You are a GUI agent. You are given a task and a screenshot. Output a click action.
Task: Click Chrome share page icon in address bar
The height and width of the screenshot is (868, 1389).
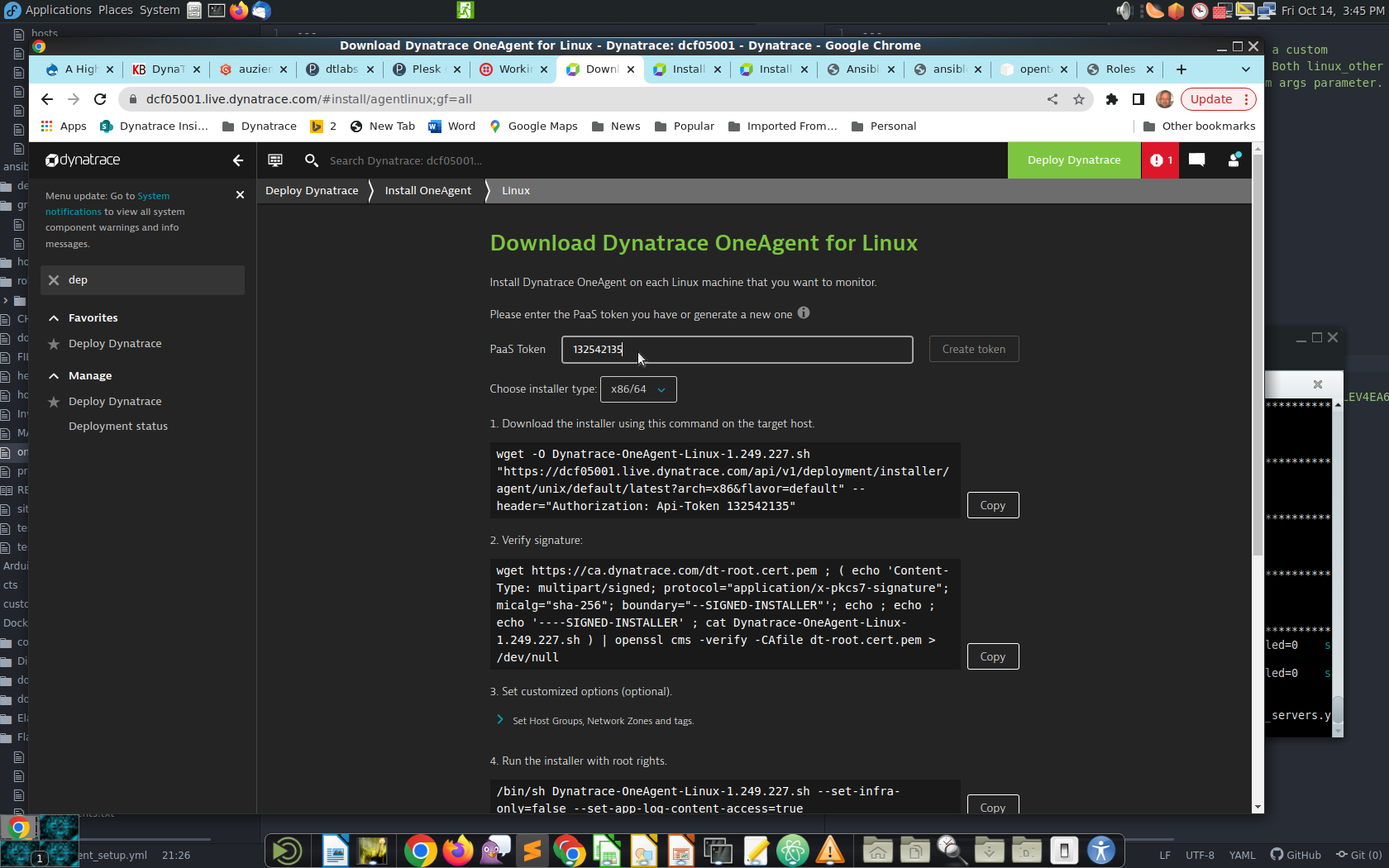[x=1052, y=99]
